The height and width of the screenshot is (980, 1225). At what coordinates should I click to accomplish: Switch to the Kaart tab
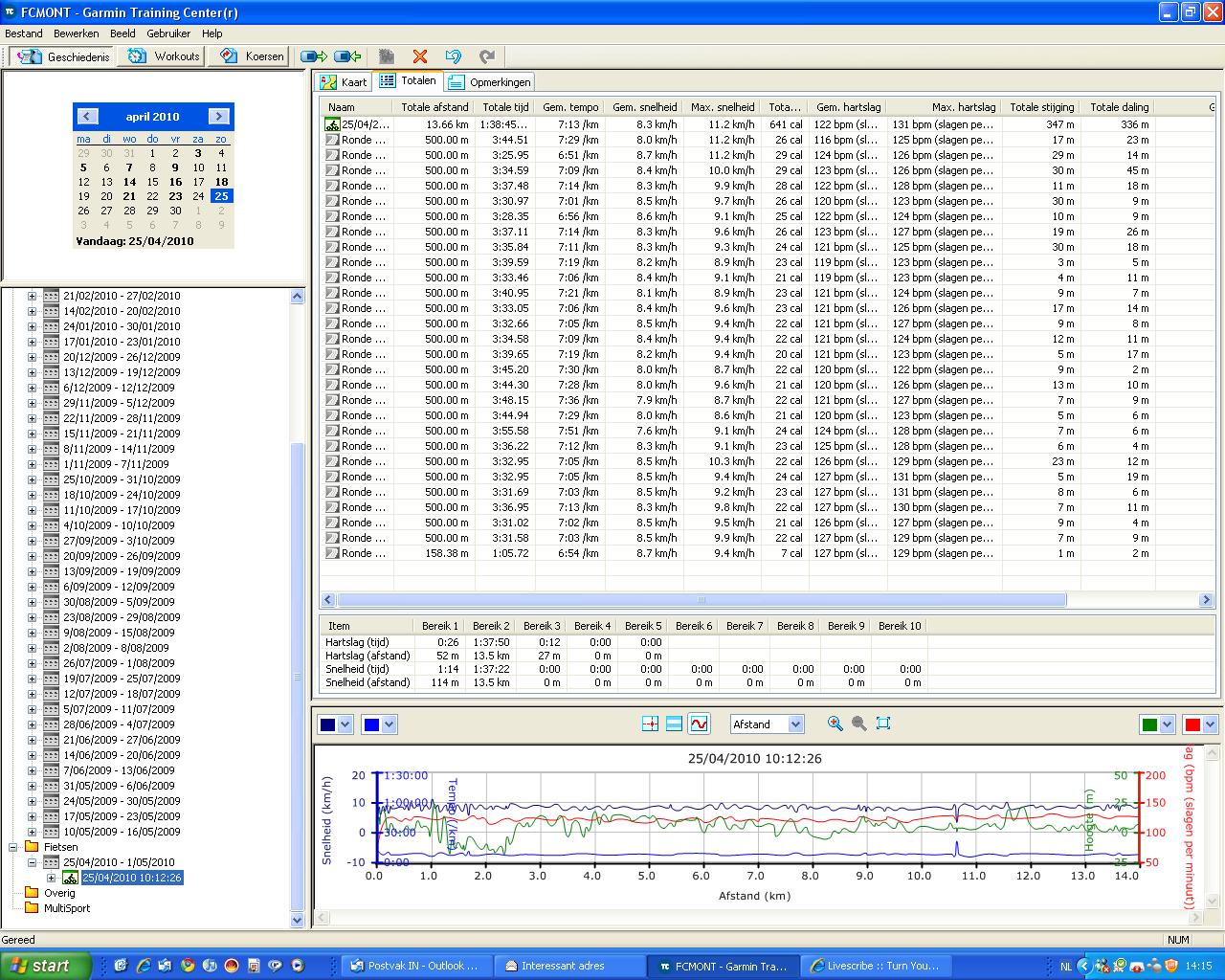pyautogui.click(x=345, y=82)
